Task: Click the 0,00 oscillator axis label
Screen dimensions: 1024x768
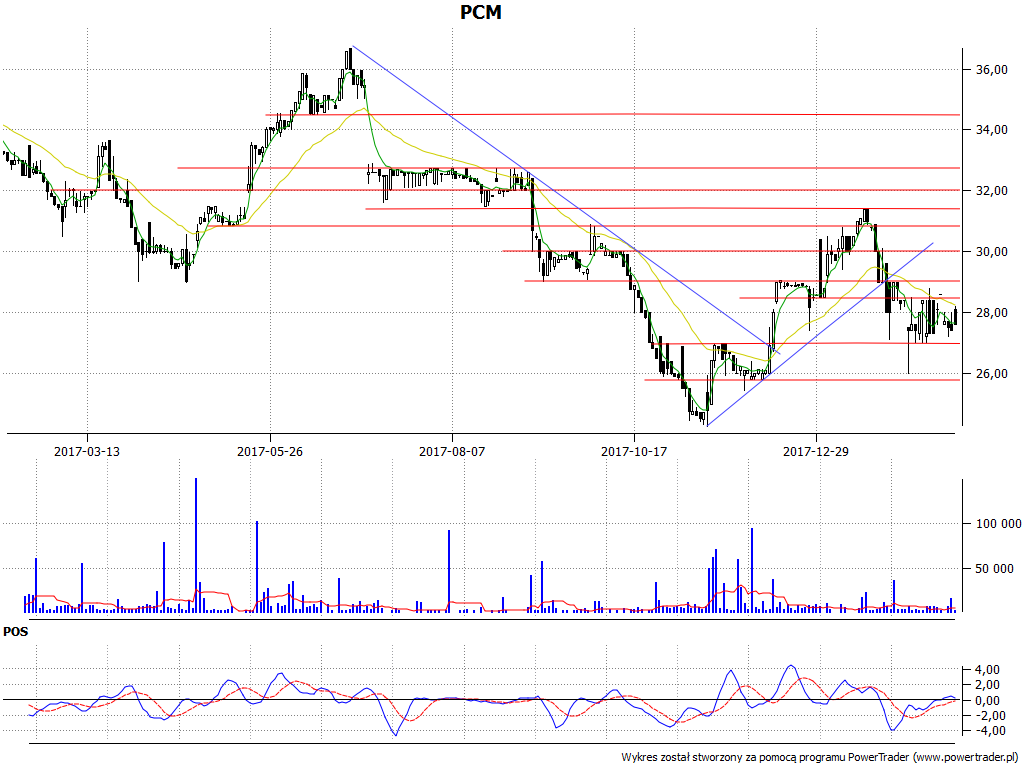Action: point(986,700)
